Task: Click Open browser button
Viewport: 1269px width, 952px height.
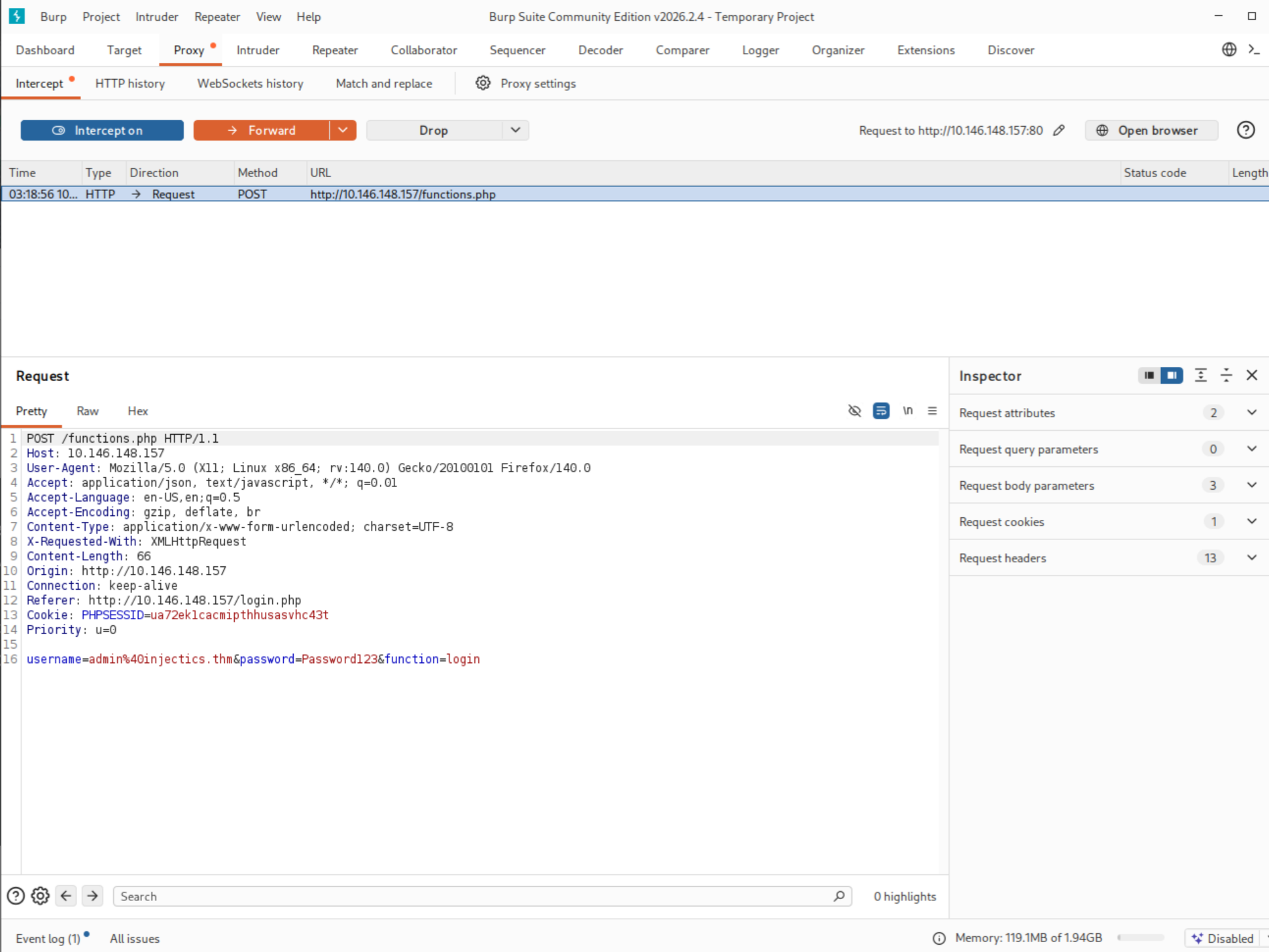Action: tap(1151, 130)
